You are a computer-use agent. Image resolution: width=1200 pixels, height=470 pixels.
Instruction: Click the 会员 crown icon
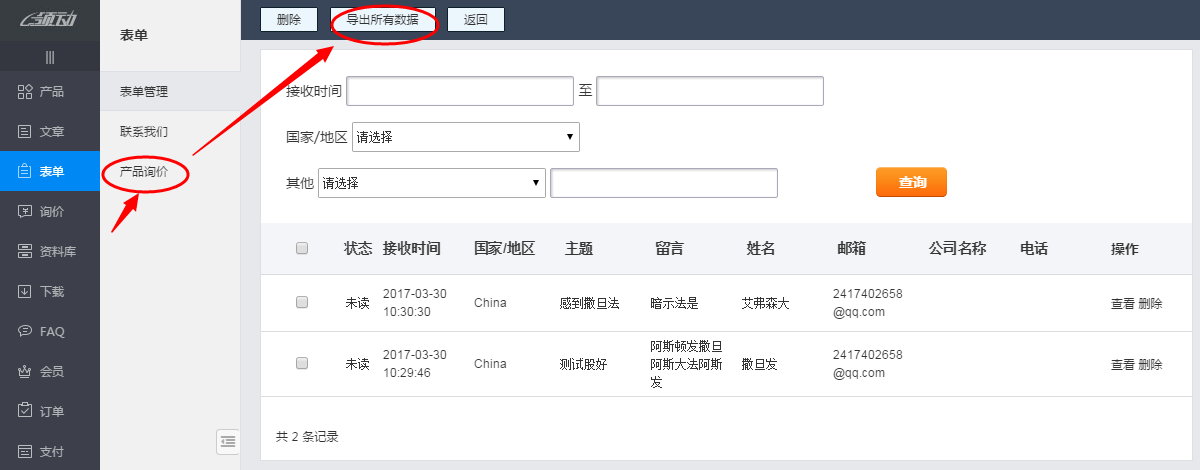26,371
